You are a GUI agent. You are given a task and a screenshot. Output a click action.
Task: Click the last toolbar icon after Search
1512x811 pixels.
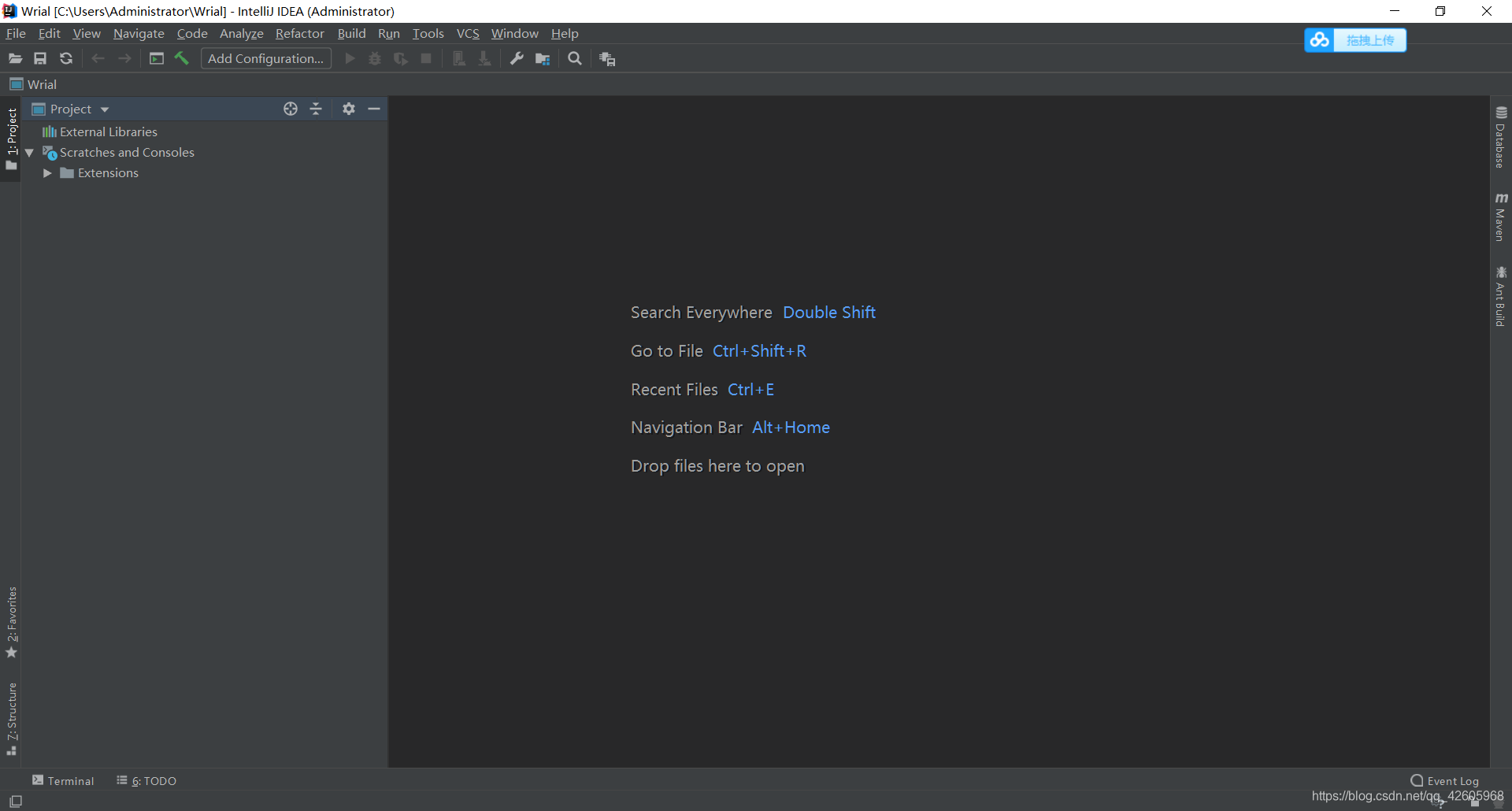(607, 58)
